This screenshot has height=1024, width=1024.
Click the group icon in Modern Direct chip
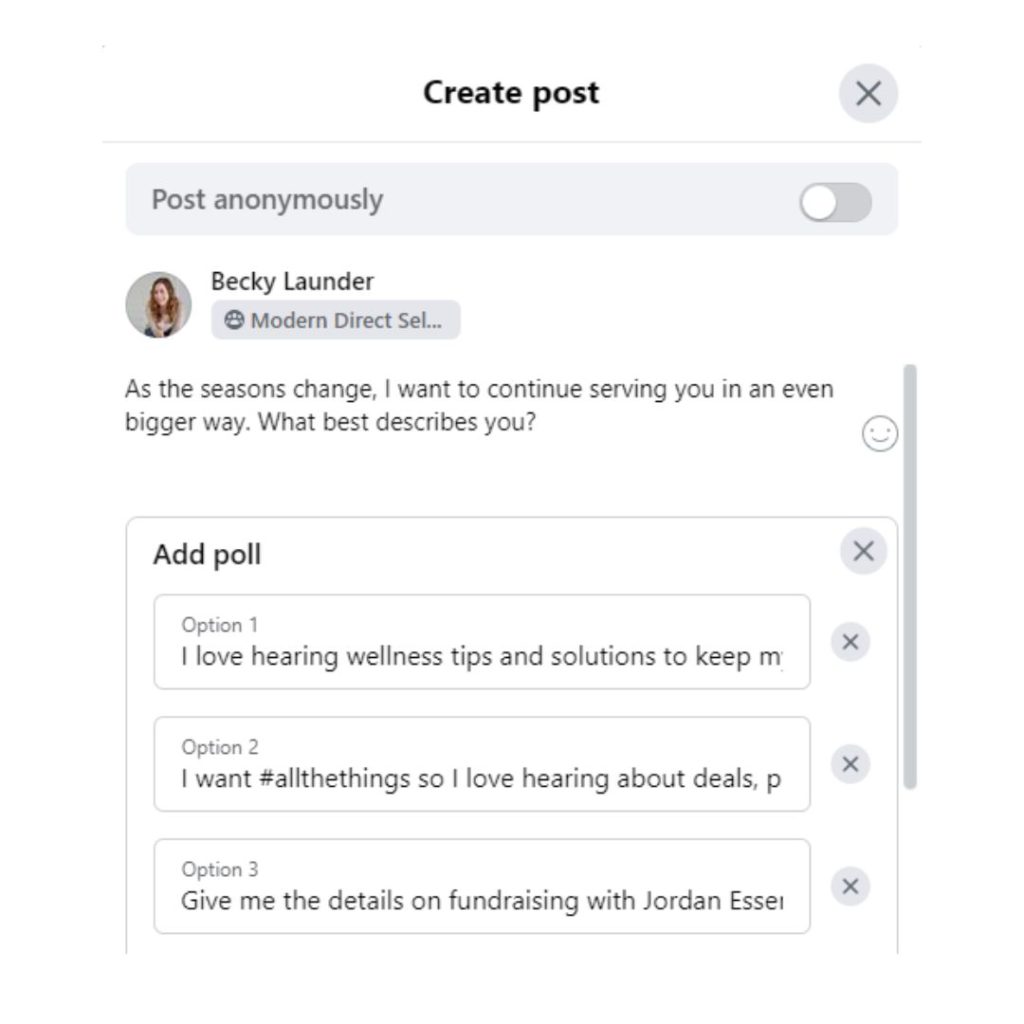pos(235,321)
